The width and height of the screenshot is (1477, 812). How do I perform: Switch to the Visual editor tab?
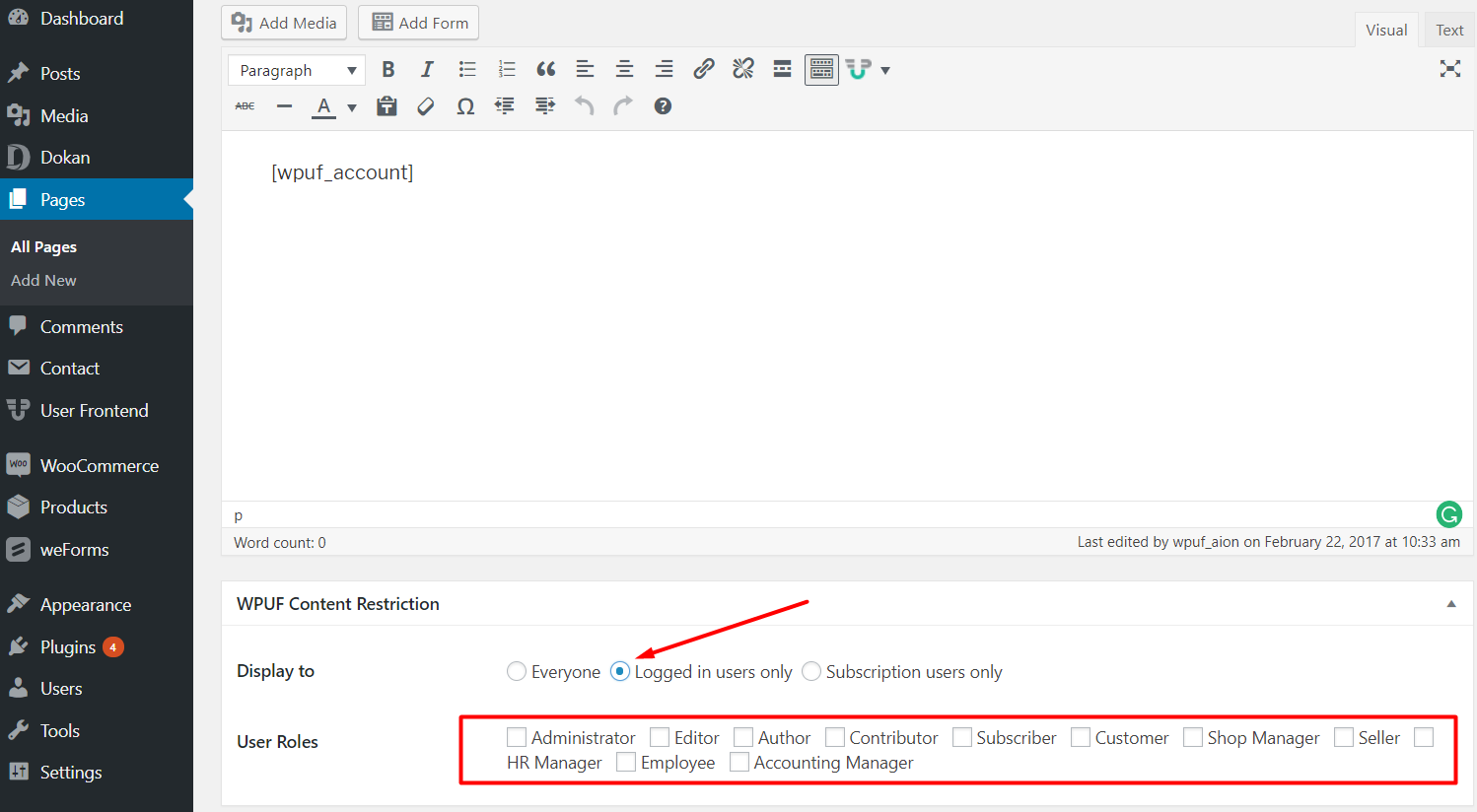1386,30
